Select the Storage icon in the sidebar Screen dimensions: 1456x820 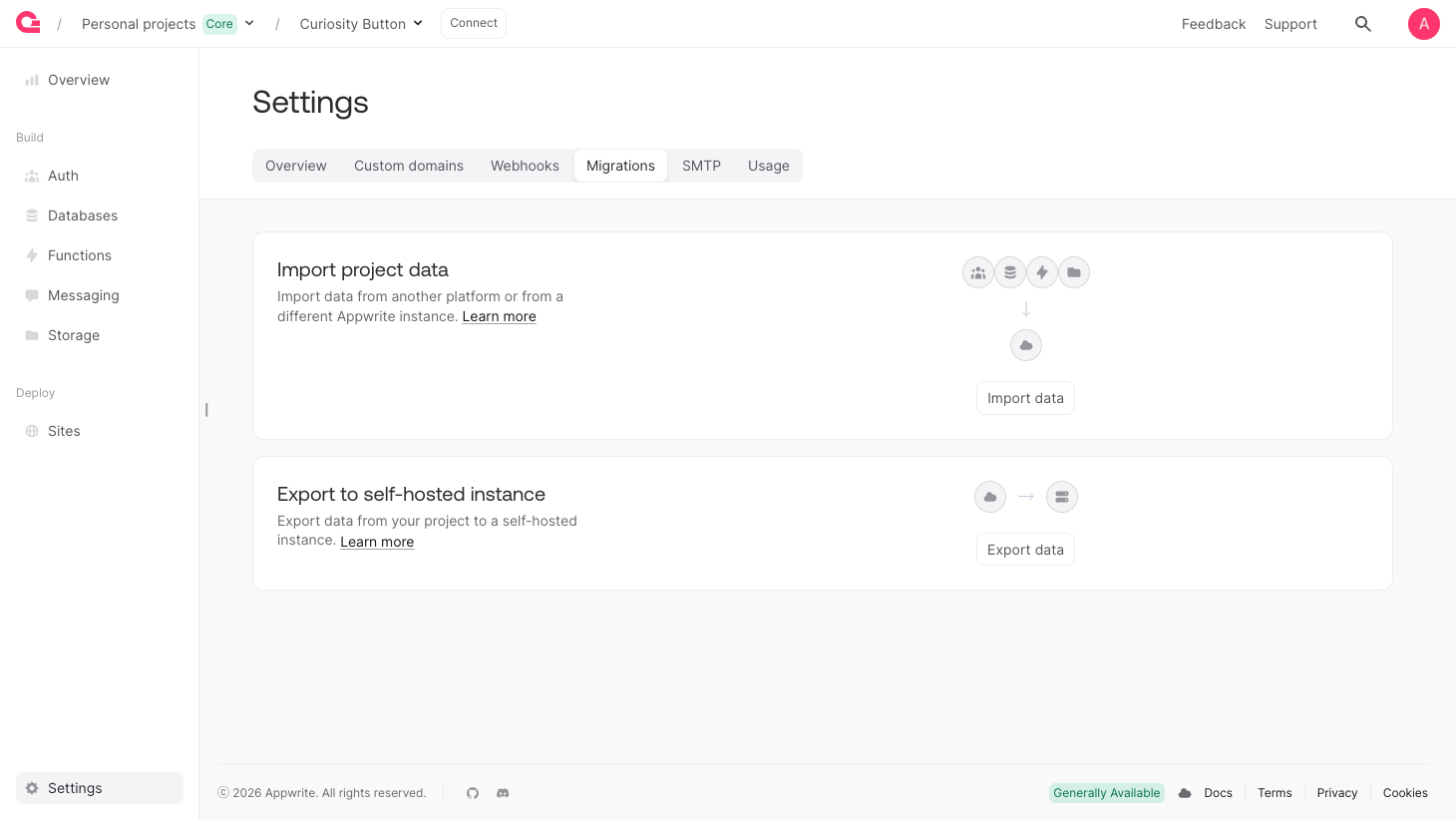pyautogui.click(x=31, y=335)
